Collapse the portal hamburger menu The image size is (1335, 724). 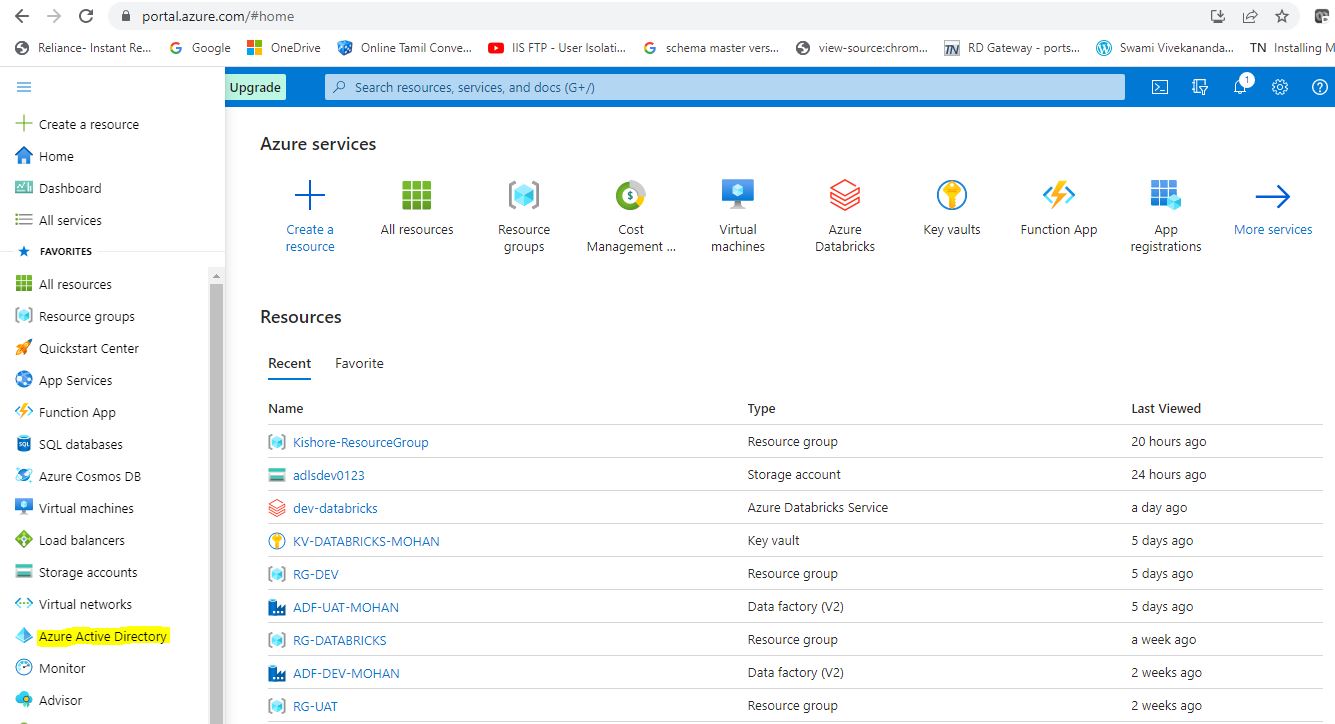tap(24, 87)
